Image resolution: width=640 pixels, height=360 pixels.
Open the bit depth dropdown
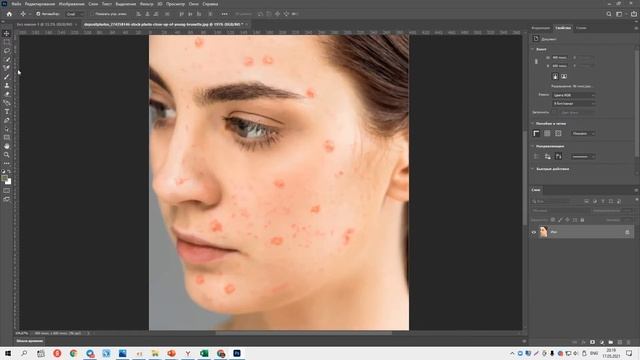(573, 103)
